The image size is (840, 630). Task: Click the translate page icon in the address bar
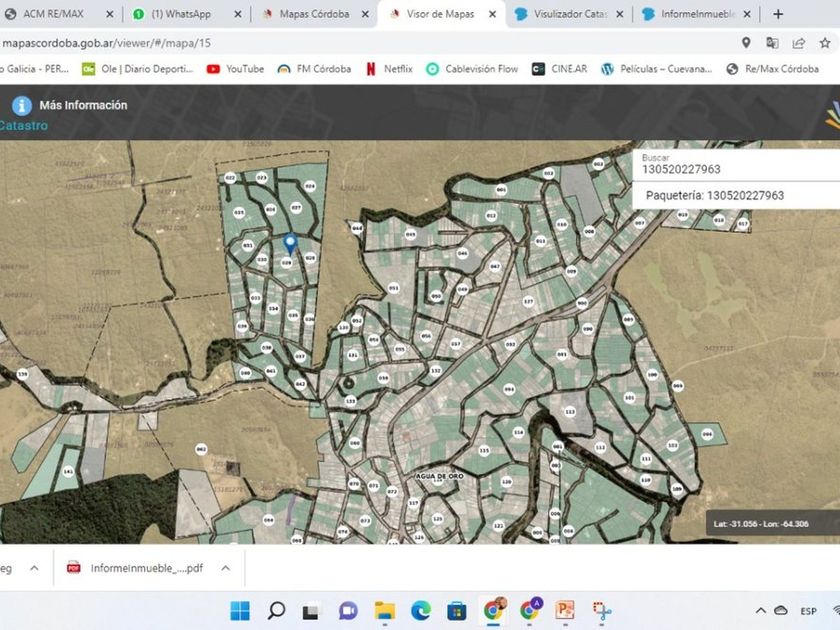(x=772, y=43)
